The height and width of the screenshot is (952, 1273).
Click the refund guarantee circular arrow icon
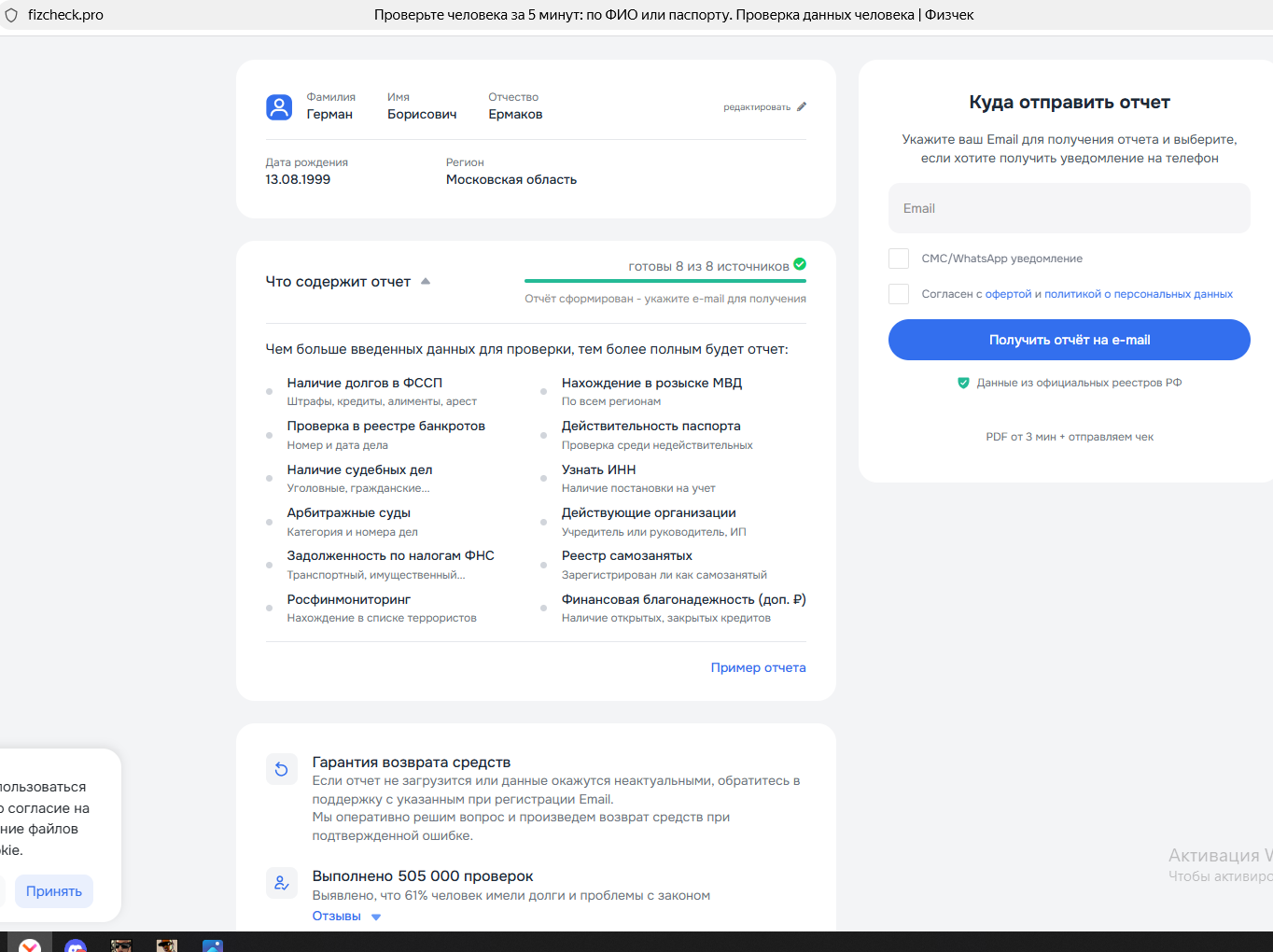(281, 769)
